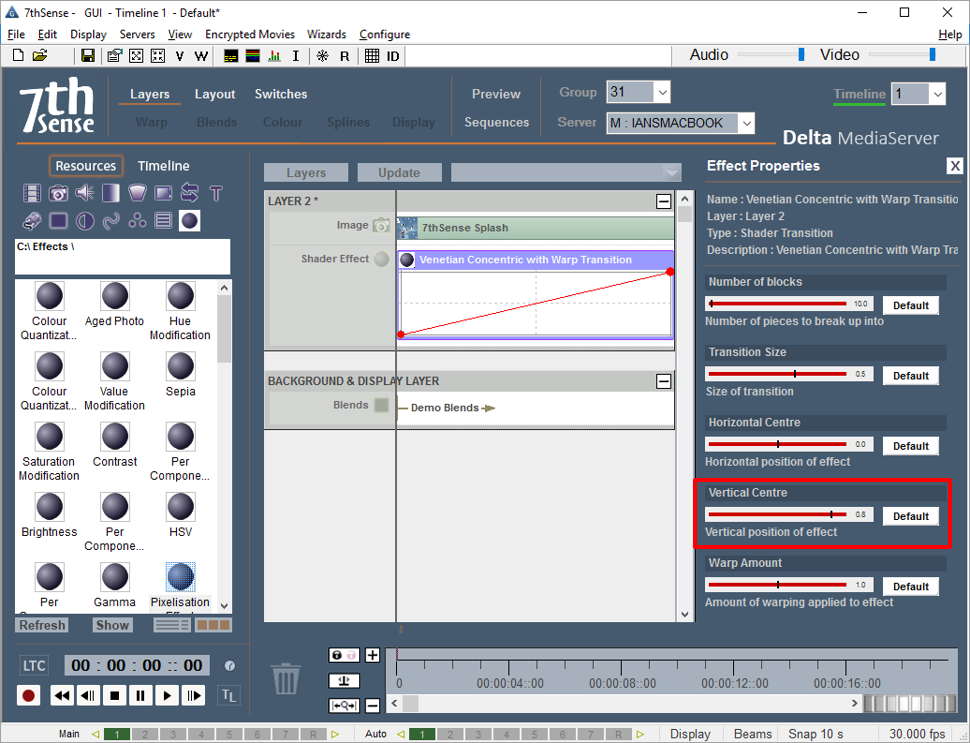Click the expand arrows toolbar icon

[x=136, y=56]
